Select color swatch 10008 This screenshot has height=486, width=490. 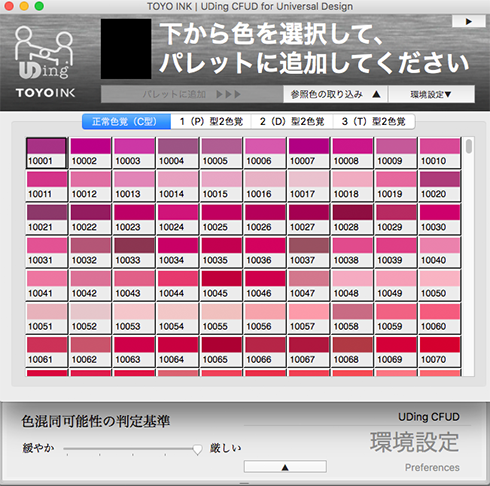(x=352, y=153)
